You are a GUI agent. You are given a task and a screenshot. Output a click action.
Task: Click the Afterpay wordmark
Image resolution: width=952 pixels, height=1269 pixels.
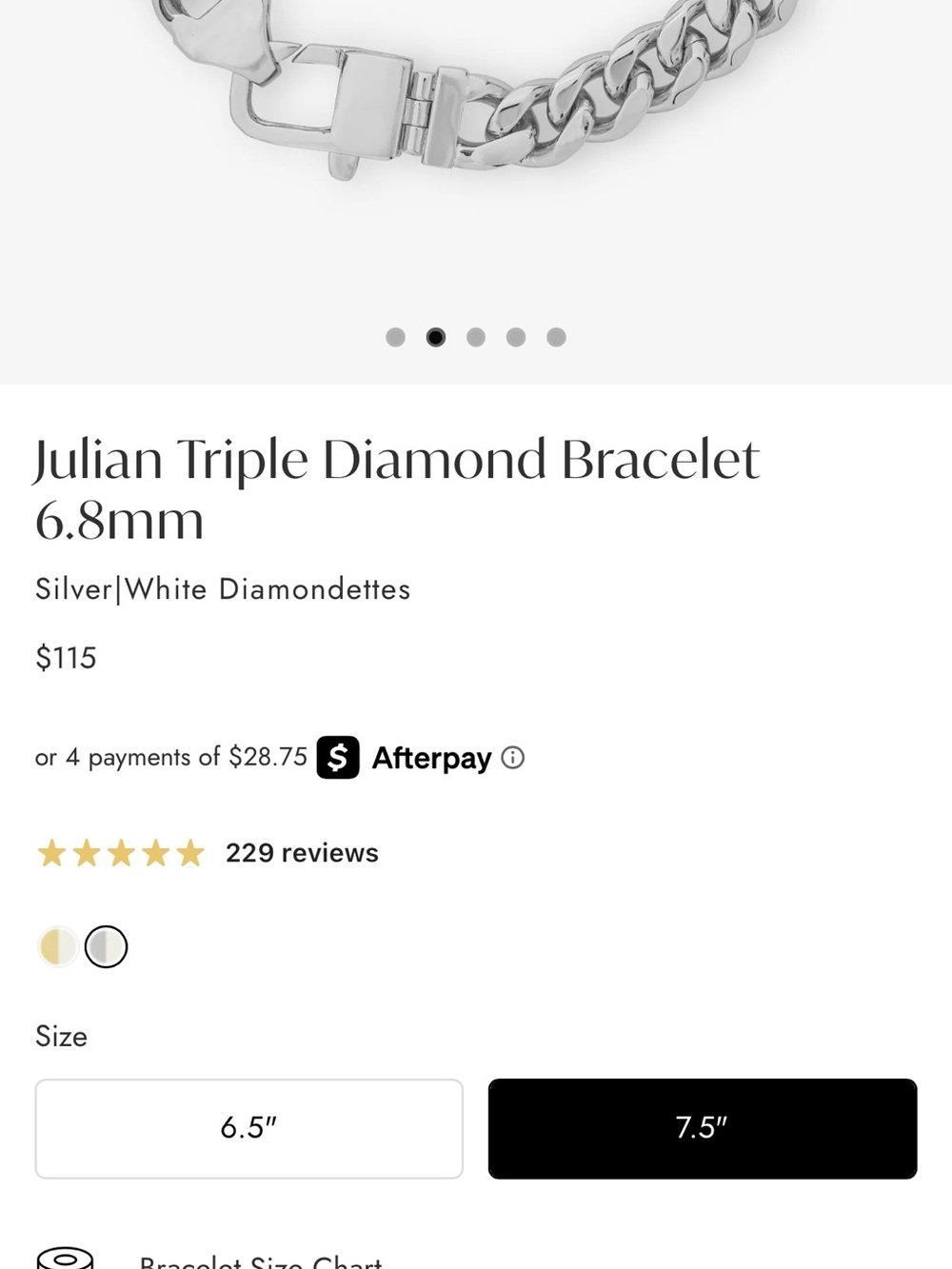tap(431, 758)
